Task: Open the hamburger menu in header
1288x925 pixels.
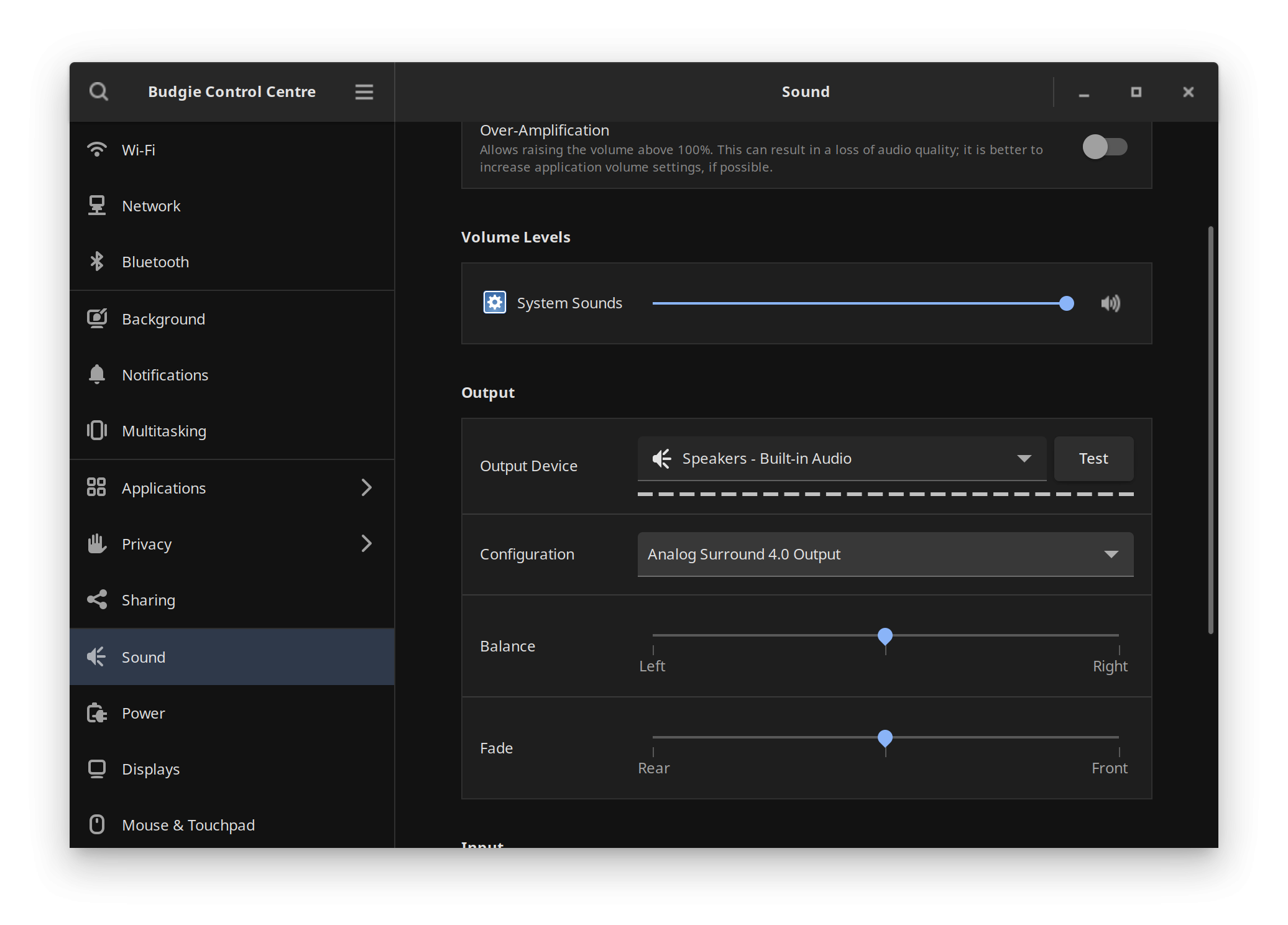Action: (x=364, y=92)
